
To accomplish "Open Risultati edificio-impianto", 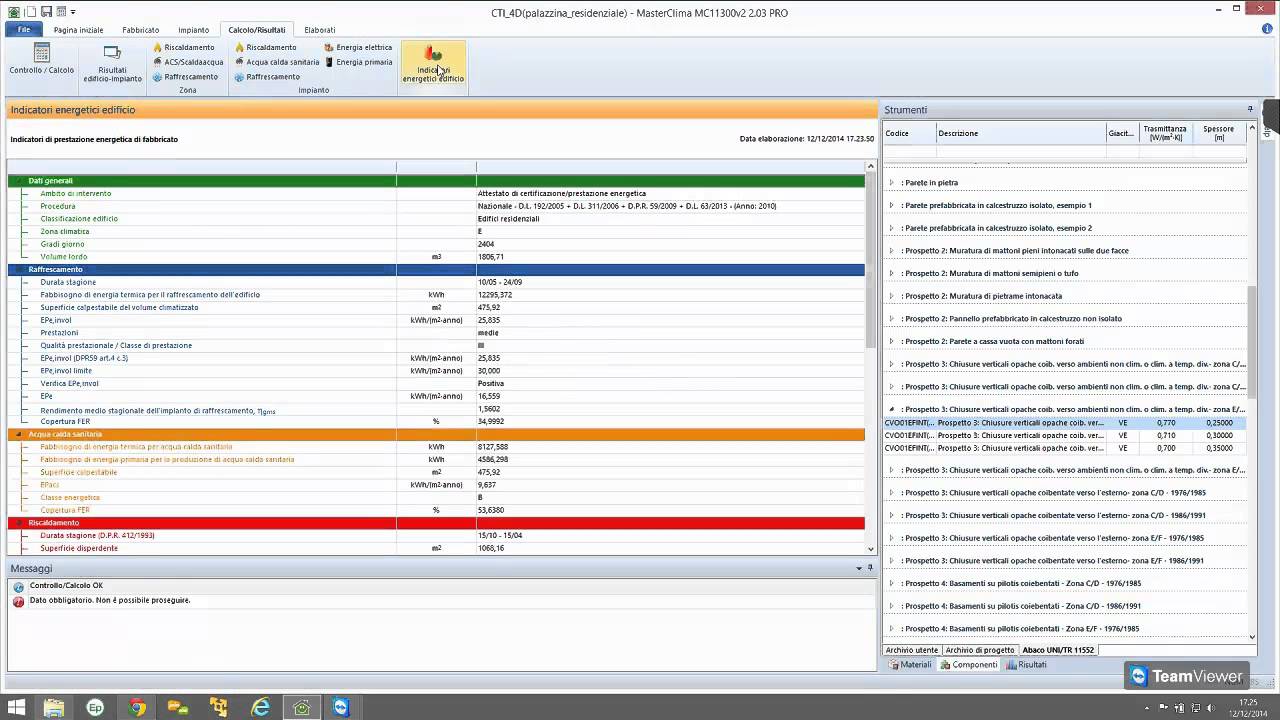I will click(x=112, y=63).
